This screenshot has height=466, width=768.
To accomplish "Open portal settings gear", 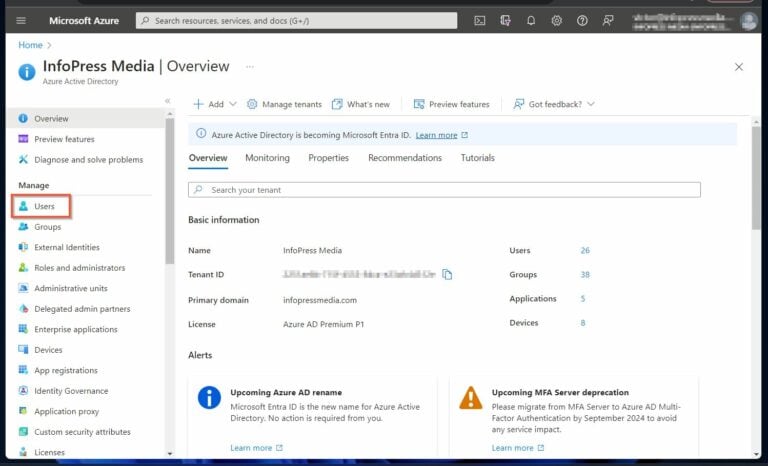I will click(x=556, y=21).
